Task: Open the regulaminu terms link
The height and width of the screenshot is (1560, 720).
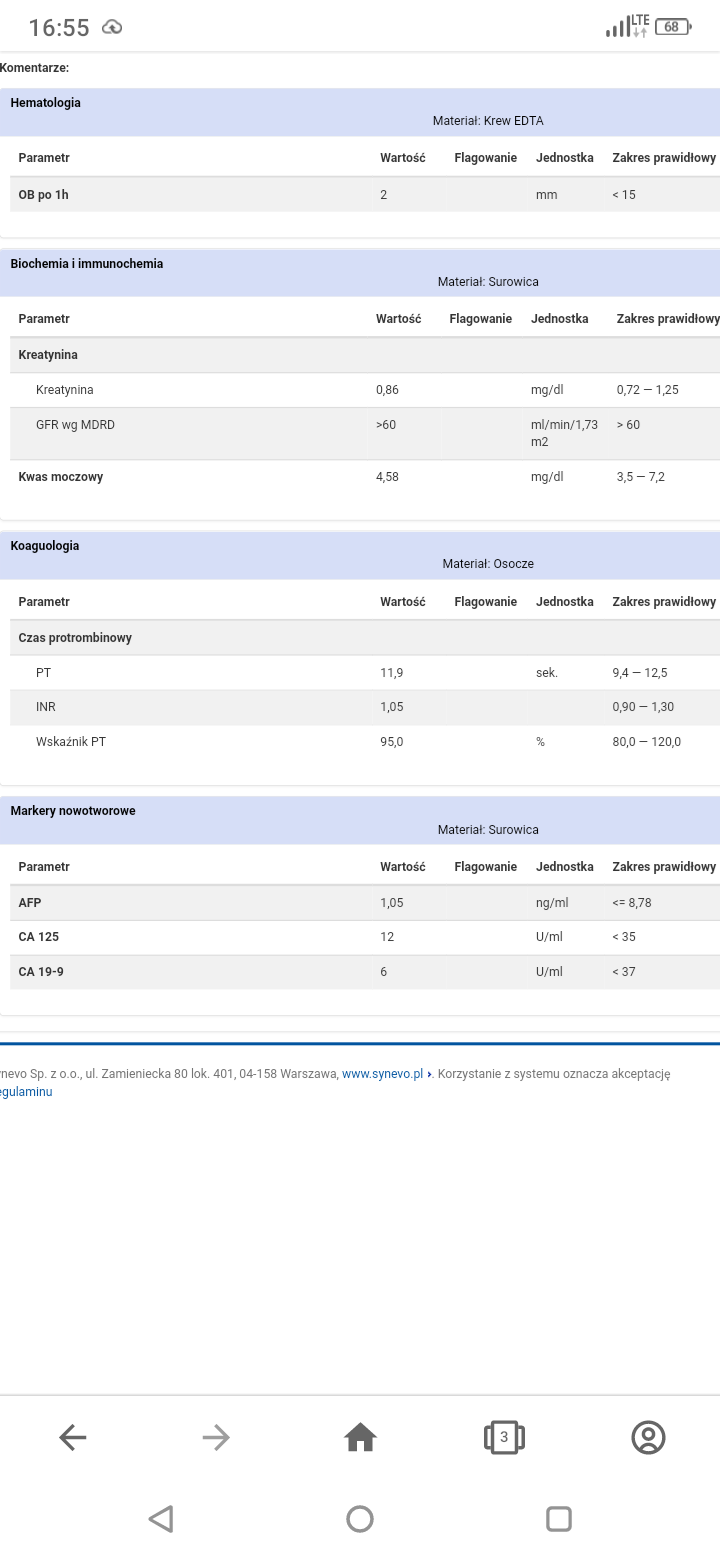Action: pos(26,1092)
